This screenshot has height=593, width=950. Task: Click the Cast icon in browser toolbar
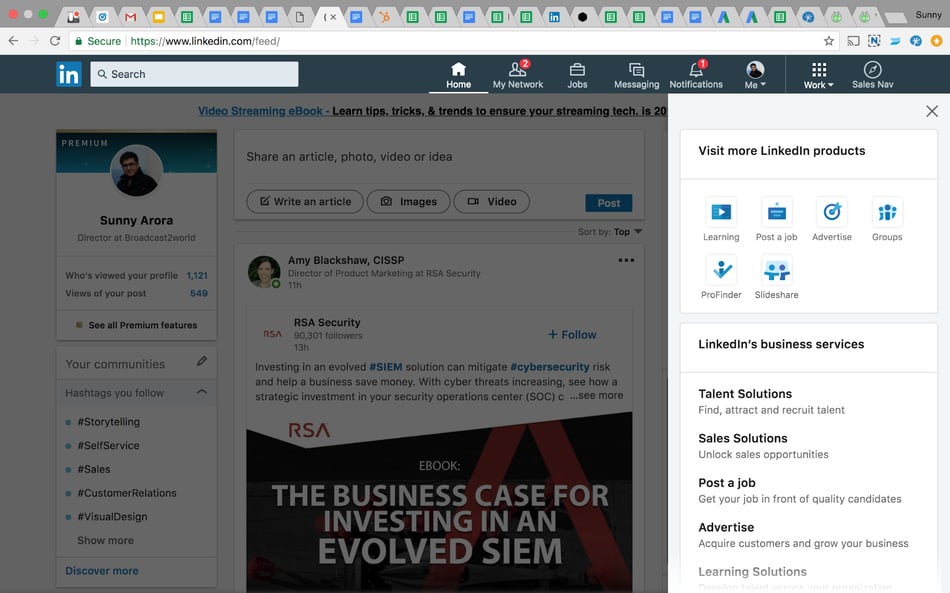coord(853,41)
